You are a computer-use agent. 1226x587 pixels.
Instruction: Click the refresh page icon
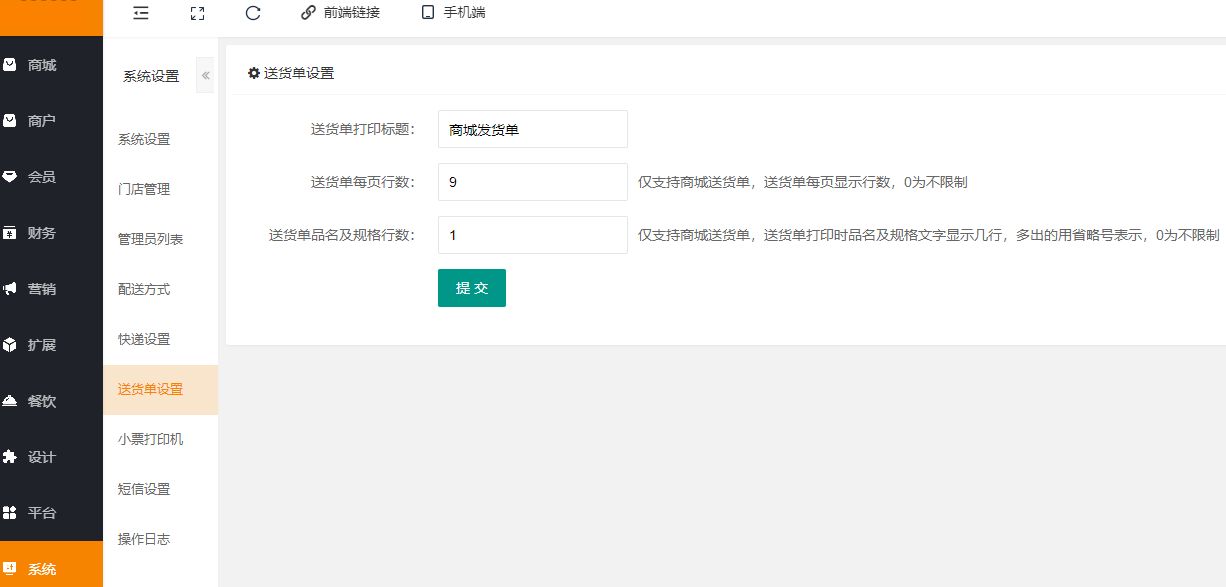point(253,13)
